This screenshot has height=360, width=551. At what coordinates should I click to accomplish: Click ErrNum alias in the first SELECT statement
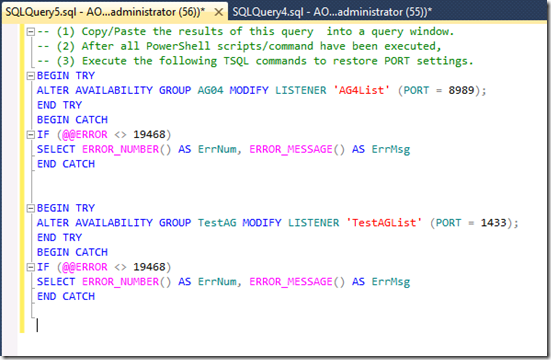[217, 149]
